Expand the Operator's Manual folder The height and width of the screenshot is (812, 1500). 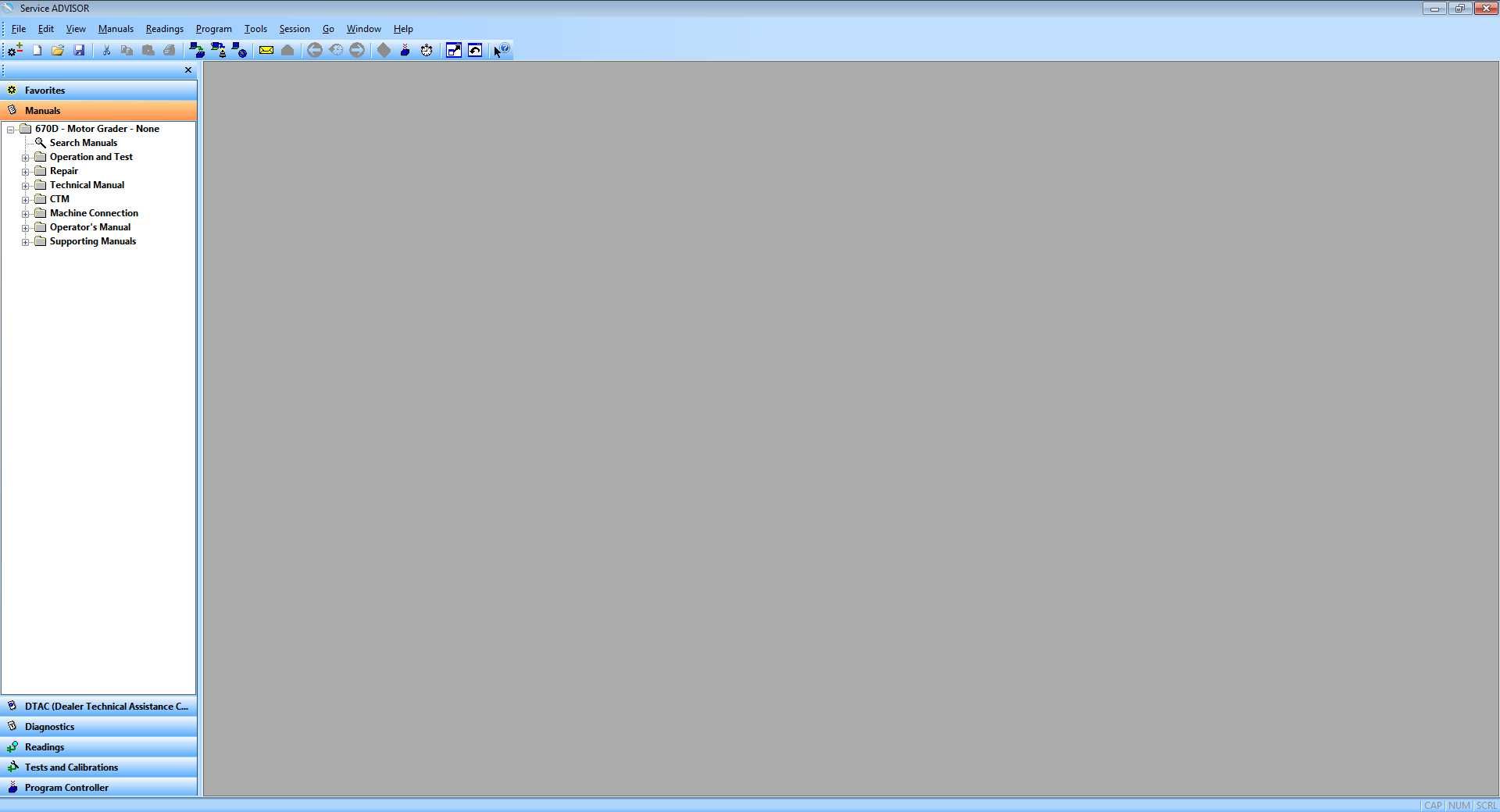(x=26, y=228)
